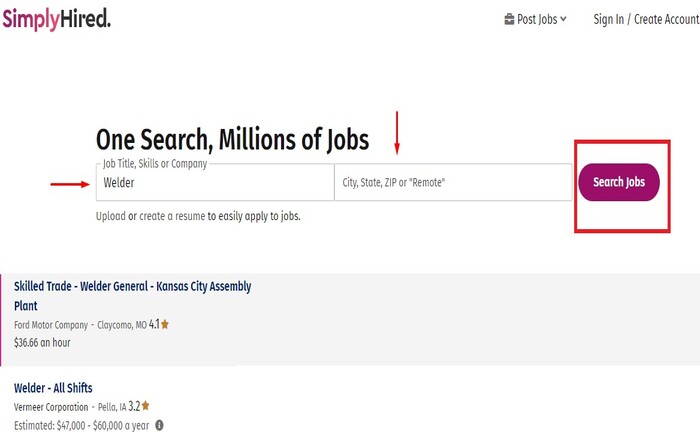Click the Search Jobs button

click(619, 182)
